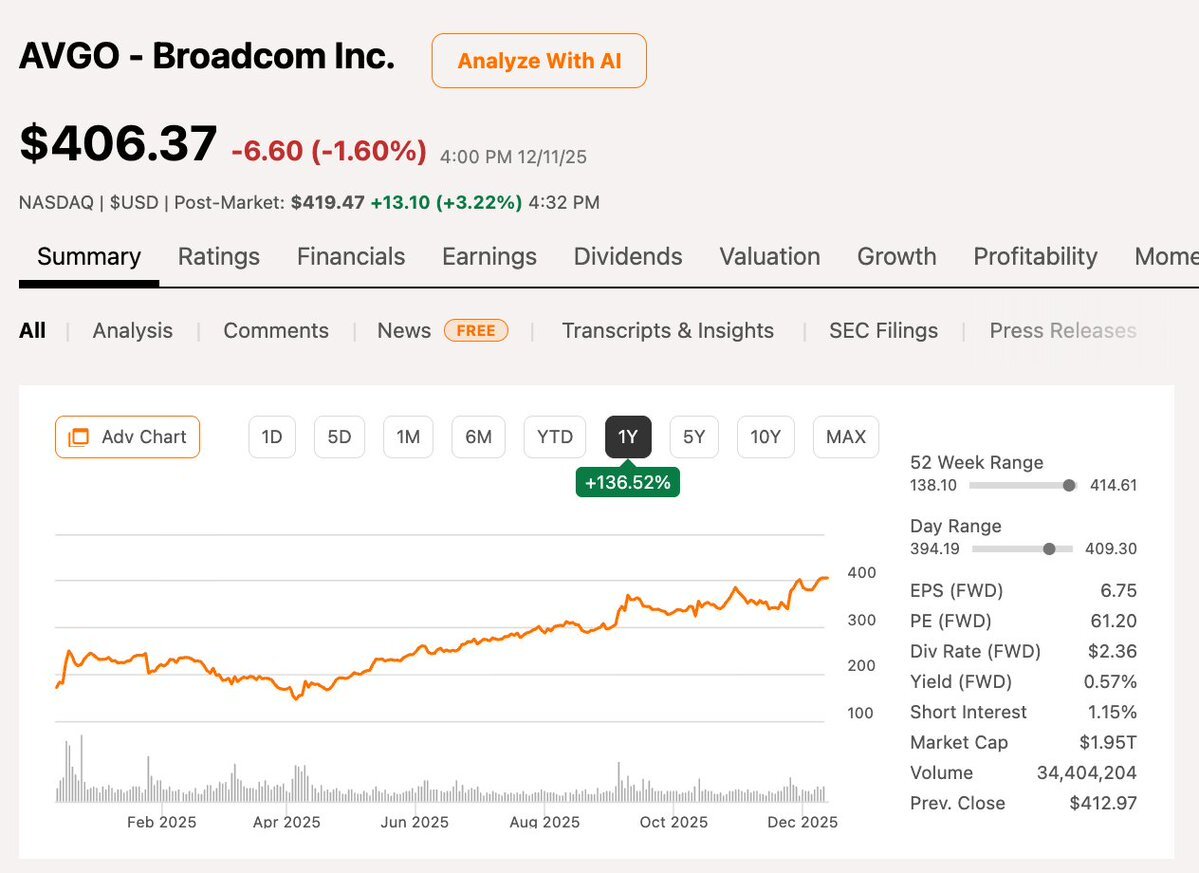The image size is (1199, 873).
Task: Open the News filter link
Action: coord(404,331)
